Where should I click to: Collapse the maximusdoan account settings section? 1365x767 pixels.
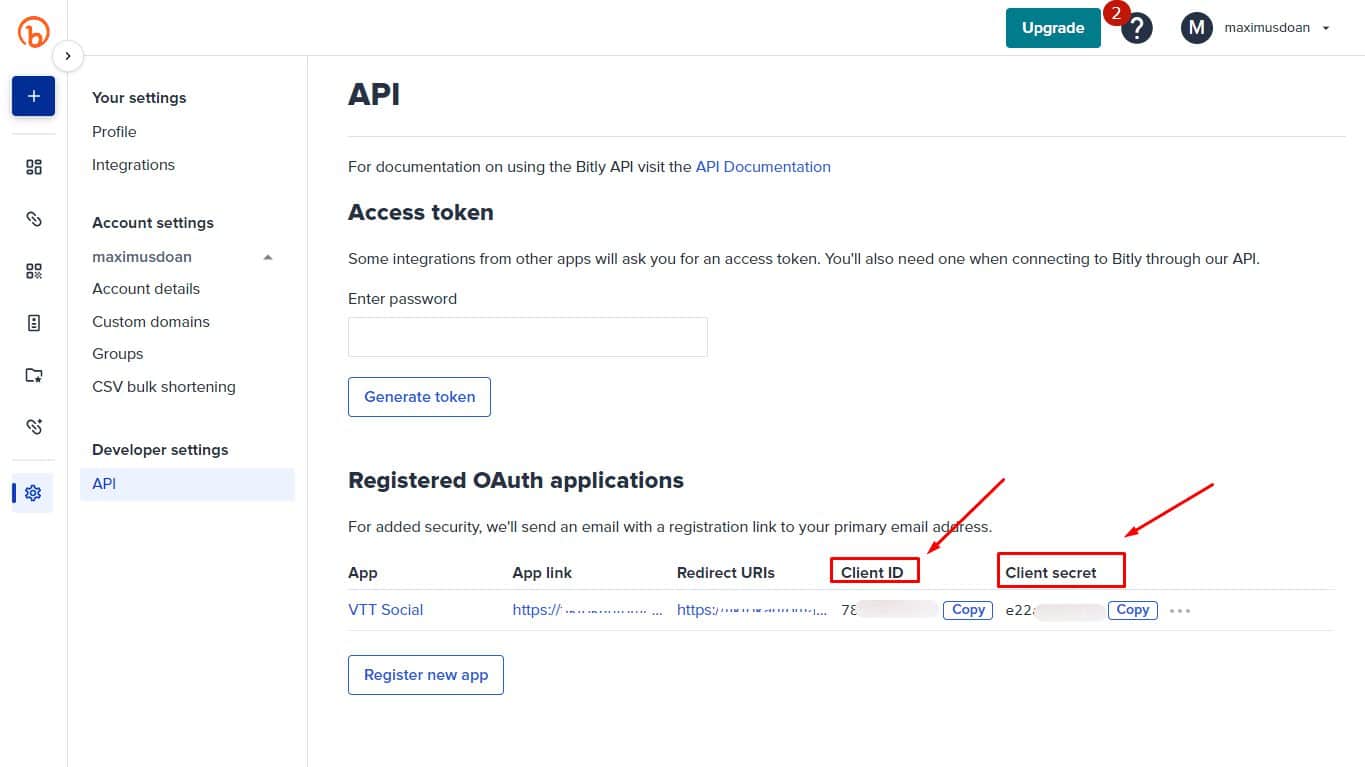tap(268, 257)
